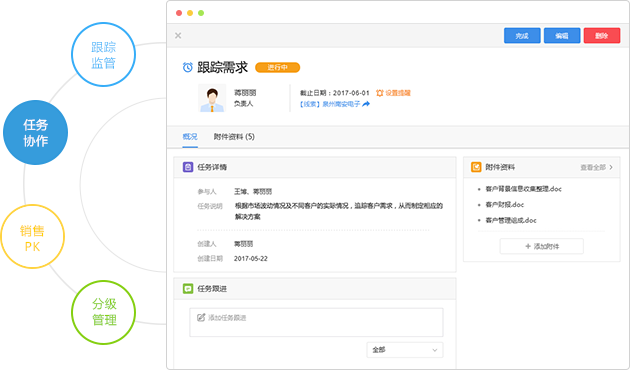Click the orange 进行中 status badge

click(277, 67)
